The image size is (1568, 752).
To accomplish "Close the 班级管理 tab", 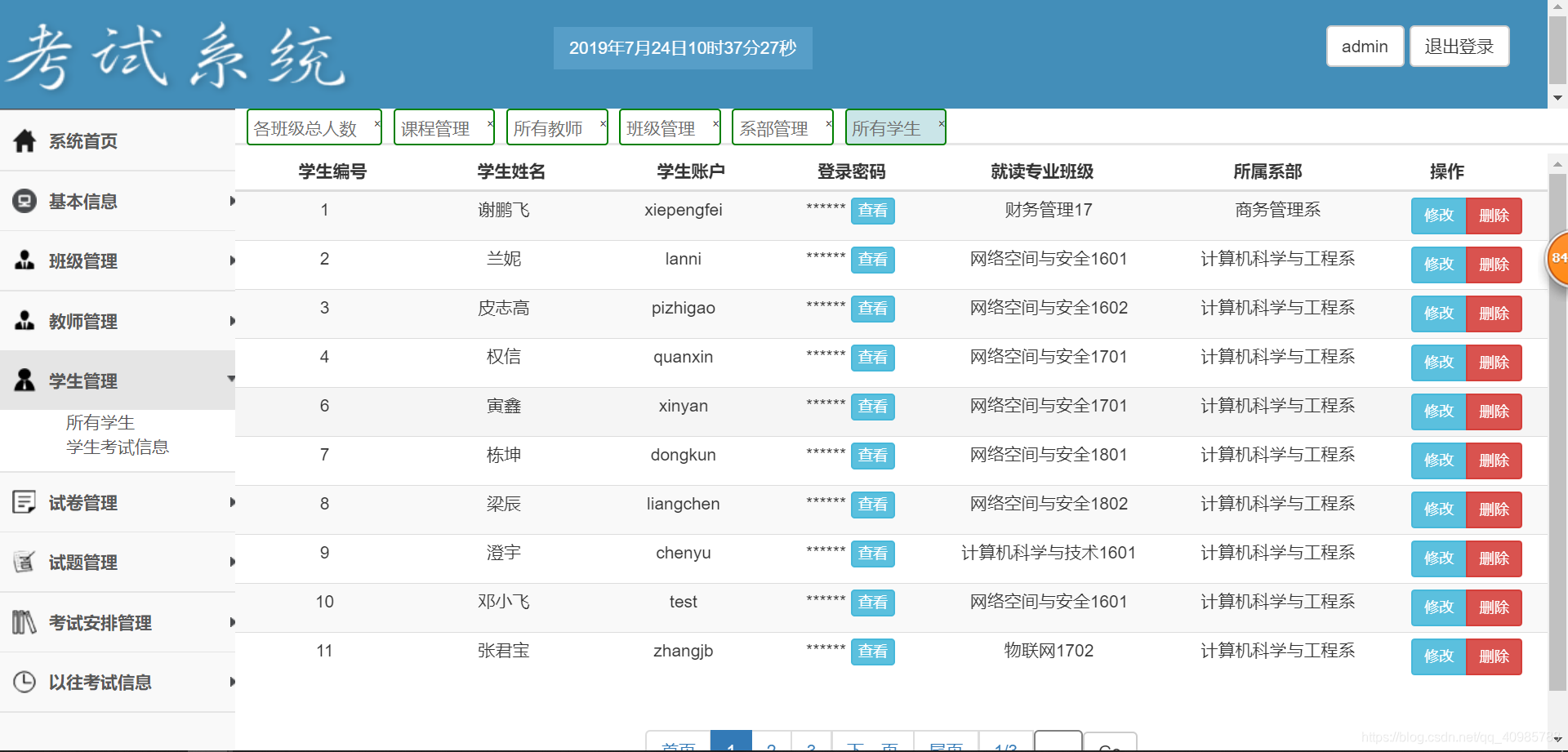I will pyautogui.click(x=715, y=123).
